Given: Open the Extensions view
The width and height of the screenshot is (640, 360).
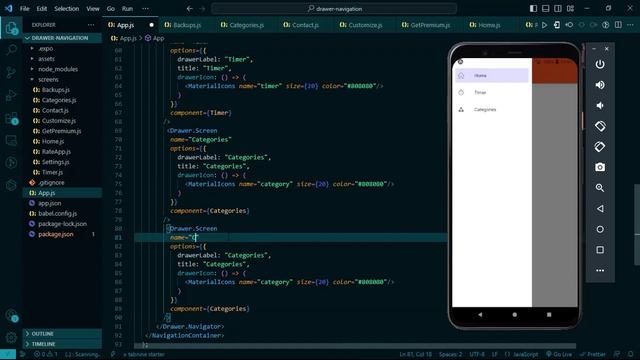Looking at the screenshot, I should click(x=11, y=118).
